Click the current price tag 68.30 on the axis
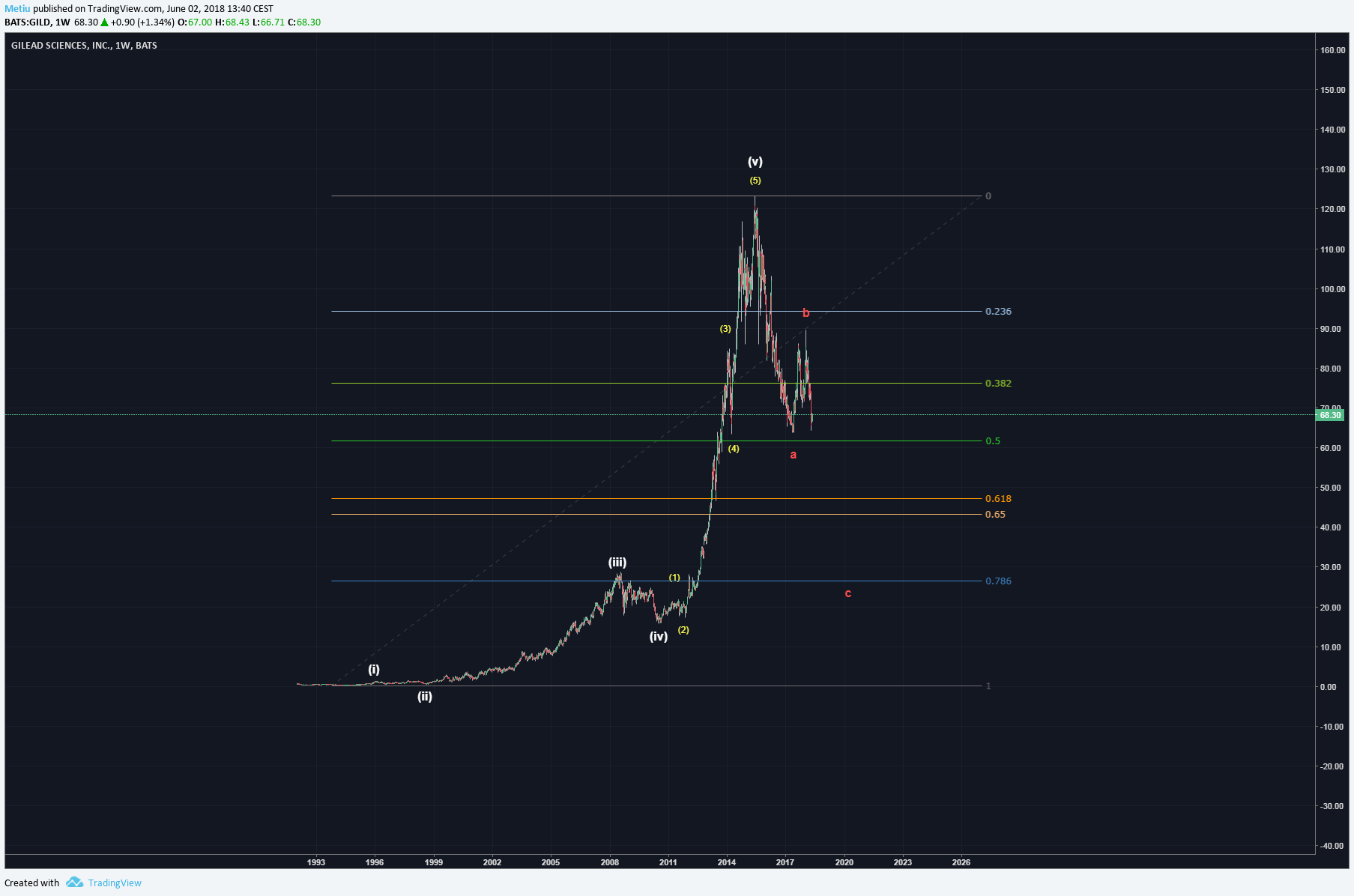The height and width of the screenshot is (896, 1354). (1330, 415)
